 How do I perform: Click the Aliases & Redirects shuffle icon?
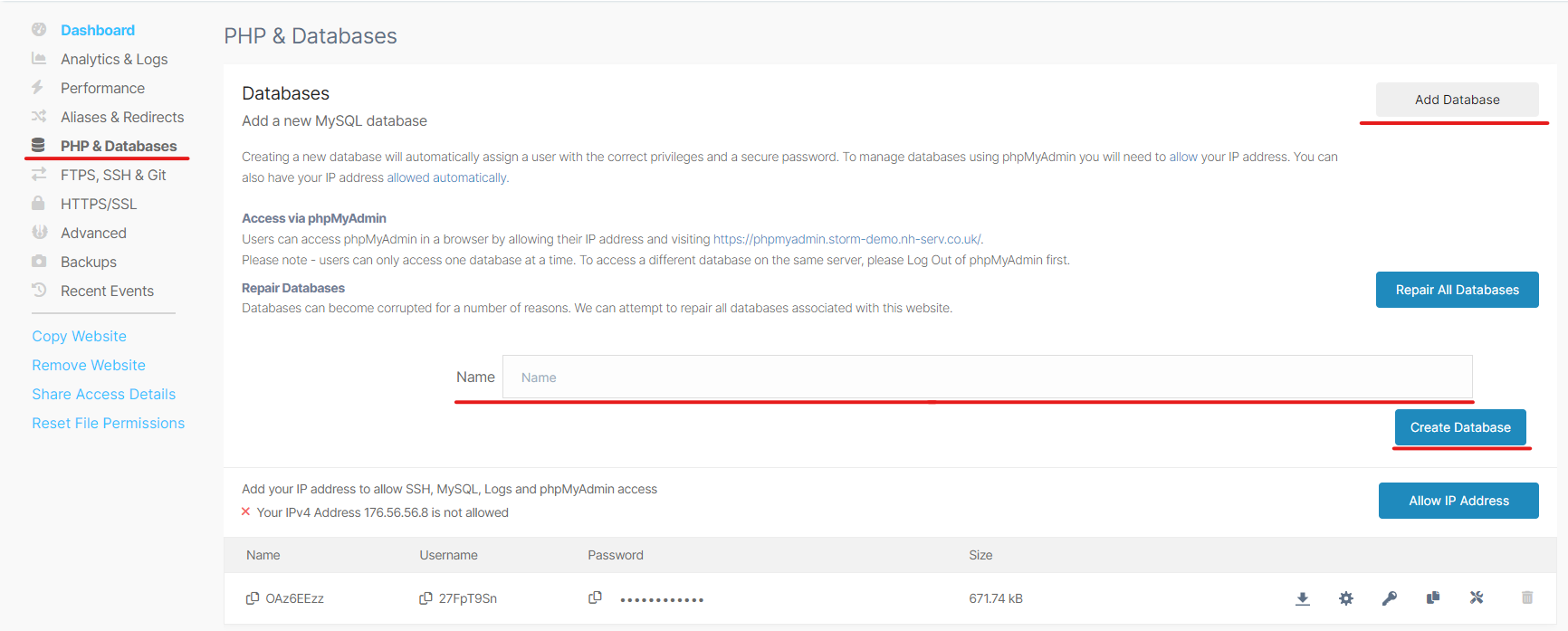click(x=39, y=116)
